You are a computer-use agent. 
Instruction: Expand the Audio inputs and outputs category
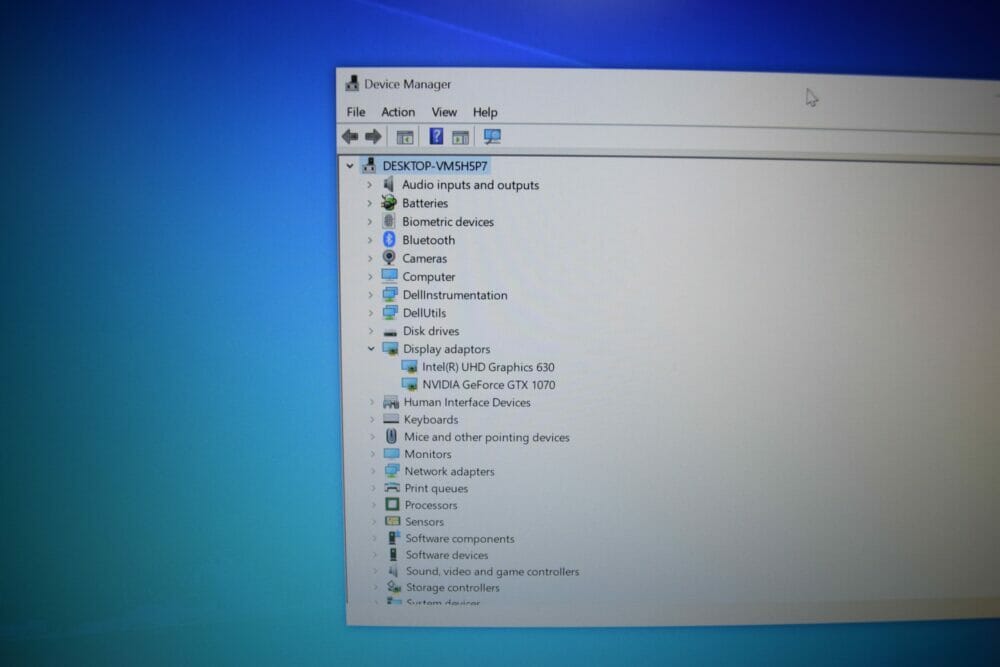369,185
